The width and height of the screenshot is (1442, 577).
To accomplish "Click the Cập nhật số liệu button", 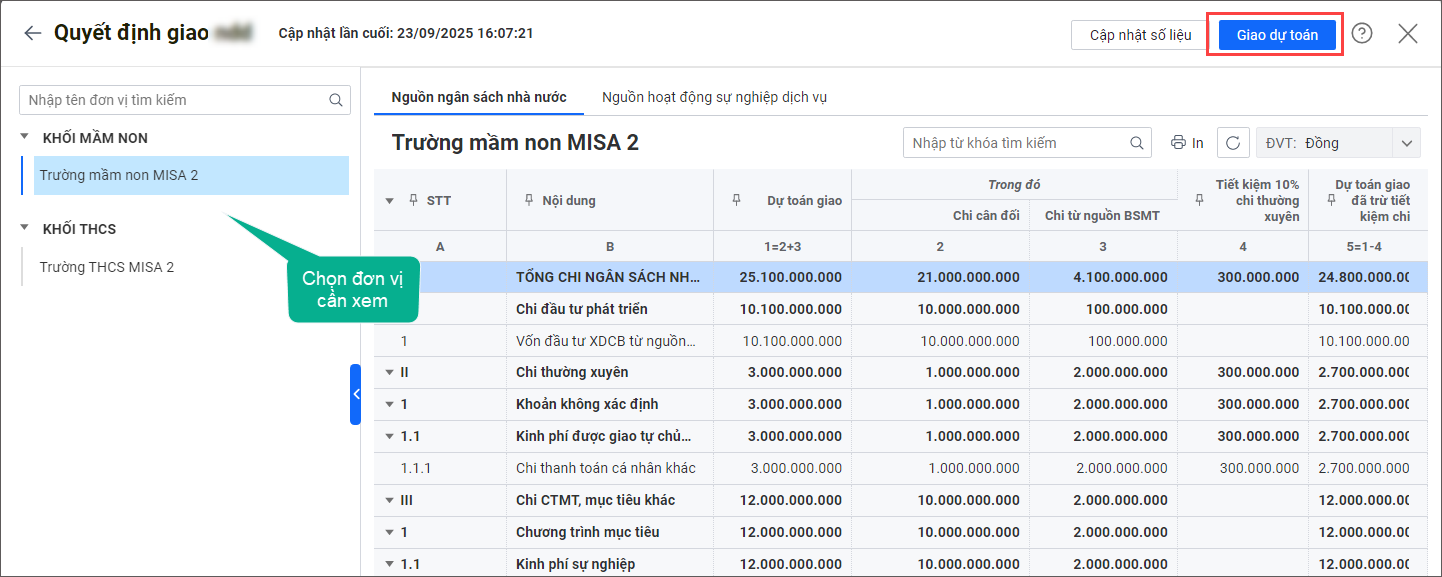I will [1140, 35].
